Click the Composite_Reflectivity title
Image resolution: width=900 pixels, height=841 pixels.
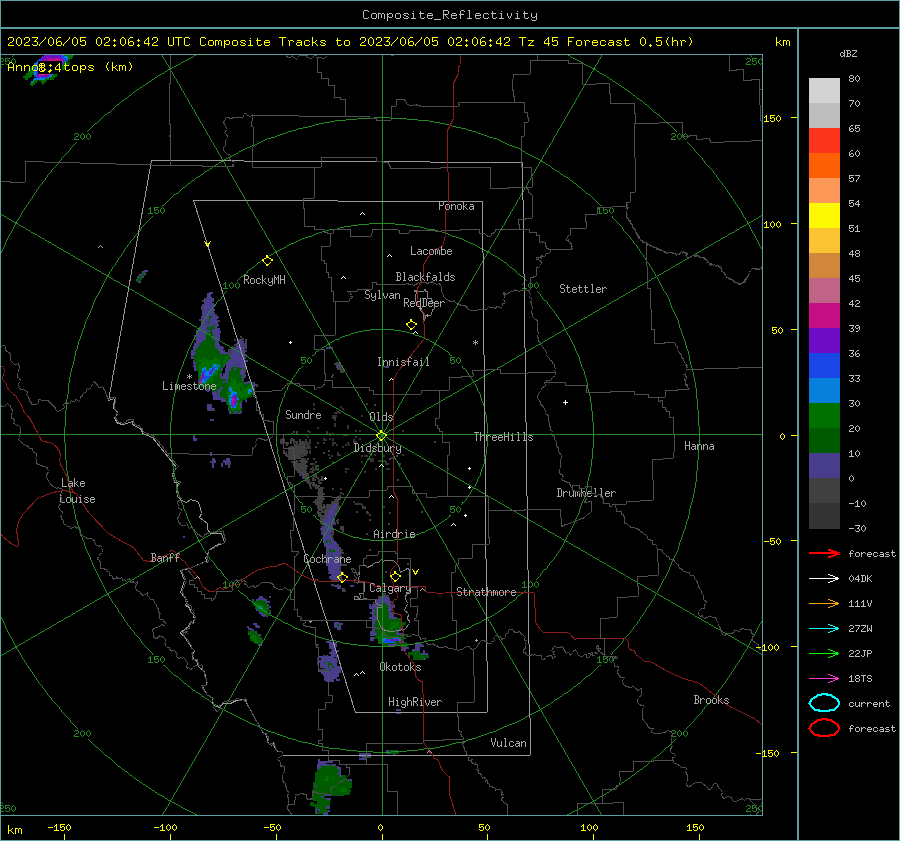click(450, 15)
